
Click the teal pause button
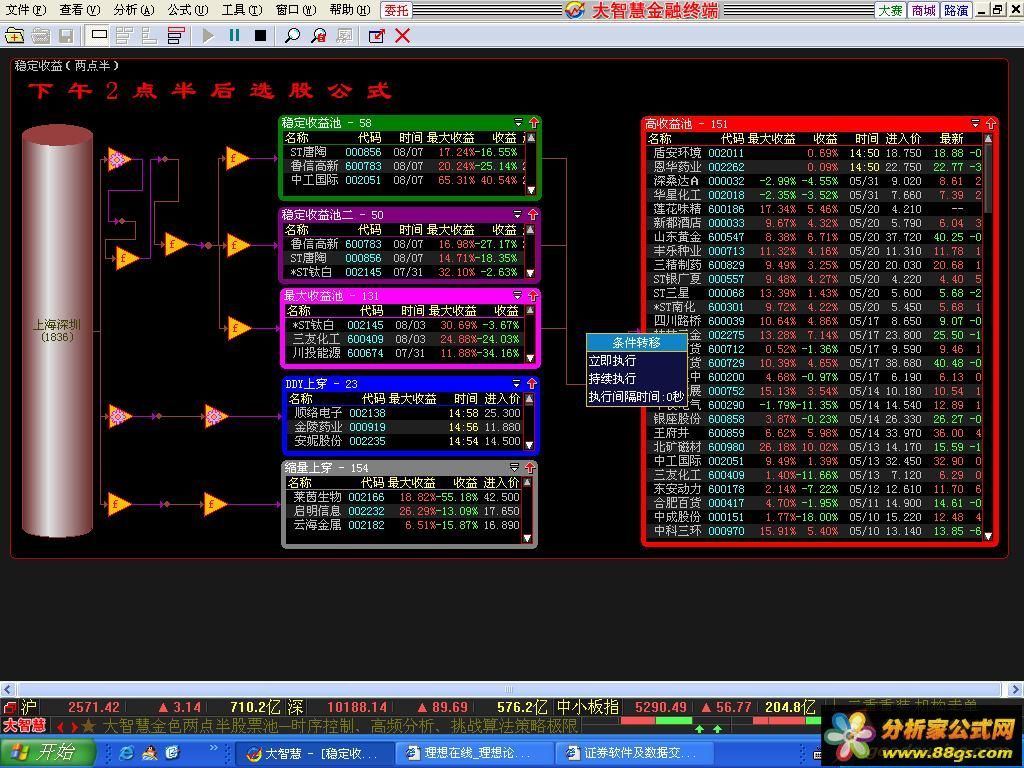234,35
